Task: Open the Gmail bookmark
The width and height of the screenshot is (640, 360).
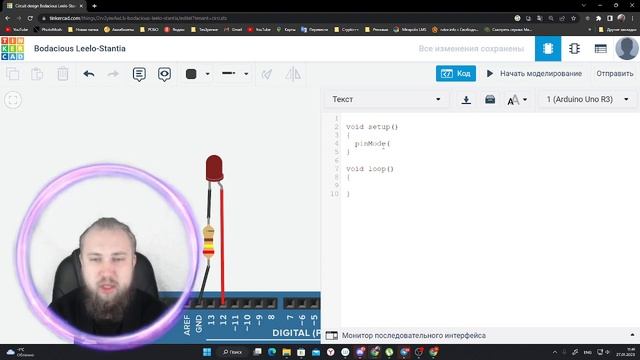Action: [x=233, y=29]
